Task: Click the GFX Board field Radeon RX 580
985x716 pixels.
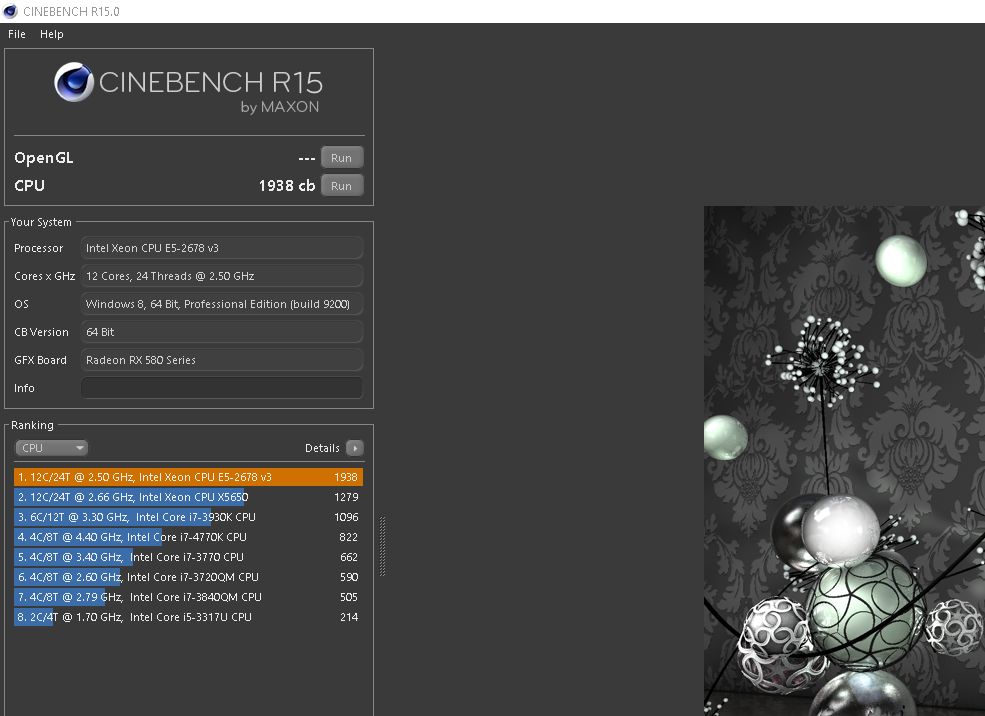Action: (x=222, y=360)
